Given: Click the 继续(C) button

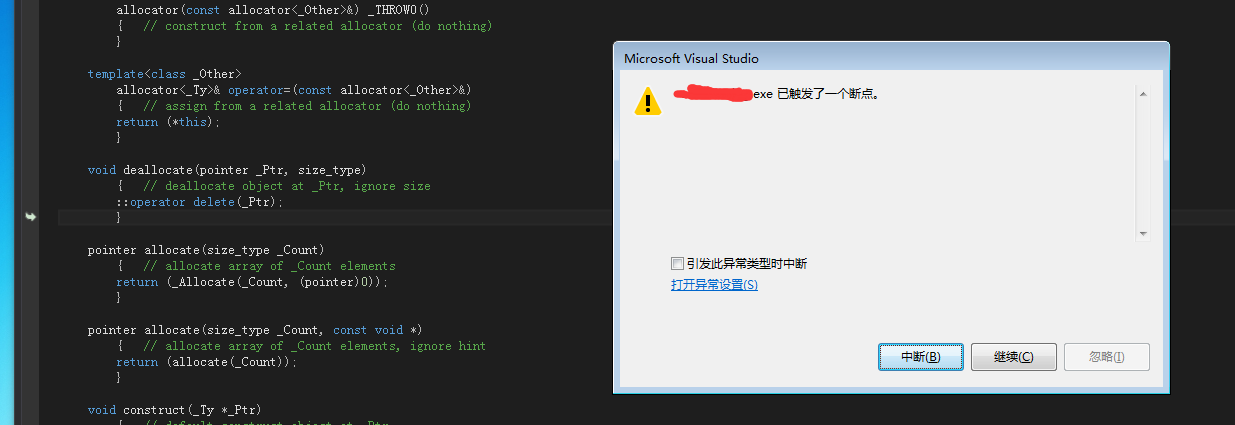Looking at the screenshot, I should point(1013,357).
